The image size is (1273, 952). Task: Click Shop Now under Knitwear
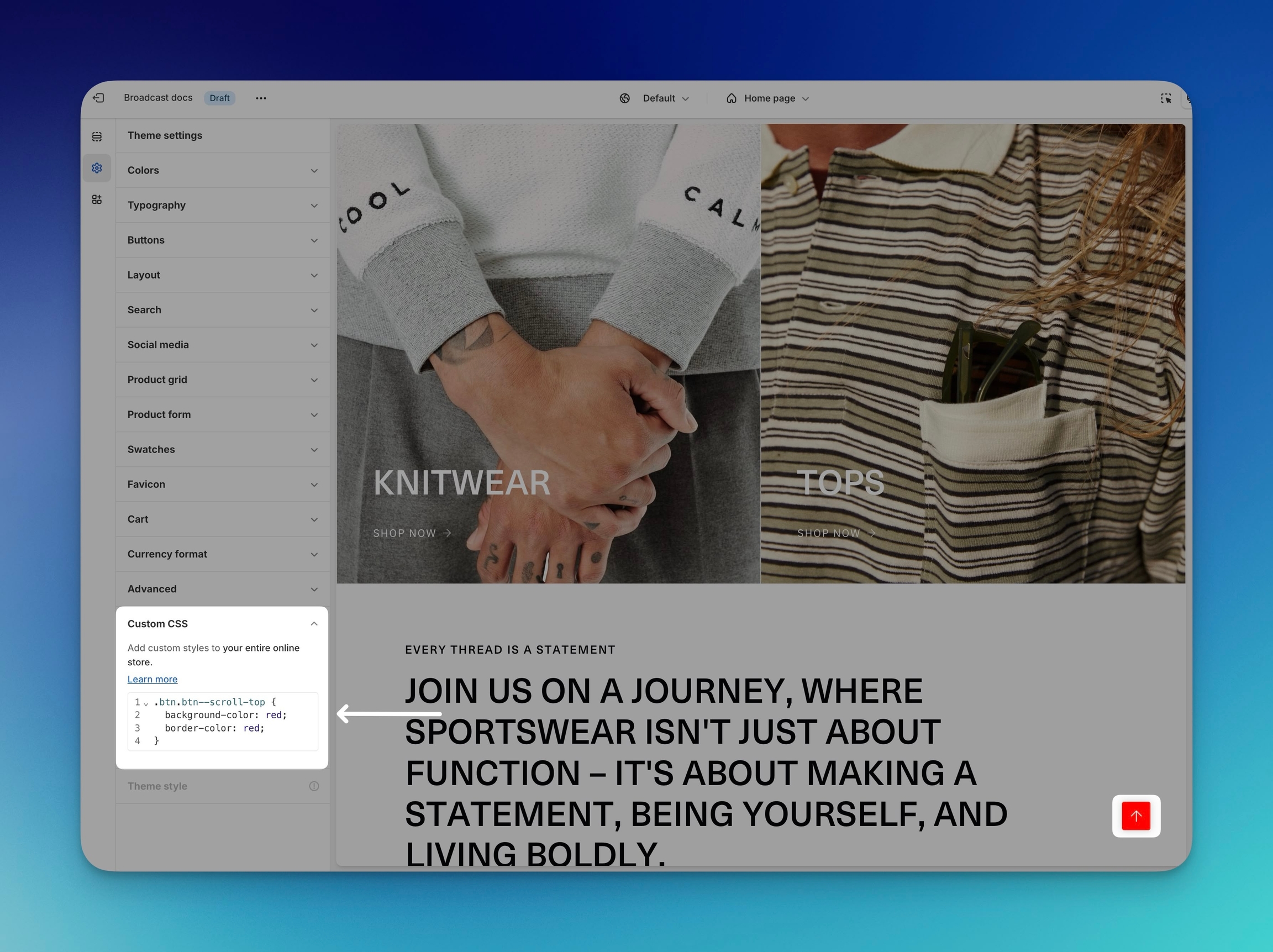click(412, 534)
